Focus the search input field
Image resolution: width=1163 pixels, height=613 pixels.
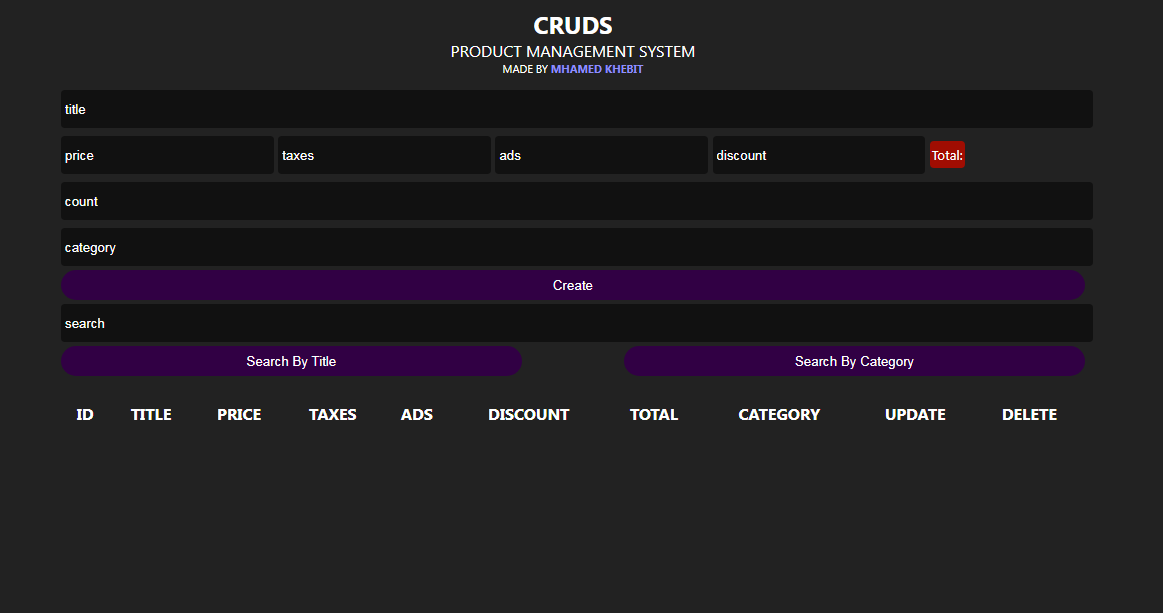pos(576,323)
